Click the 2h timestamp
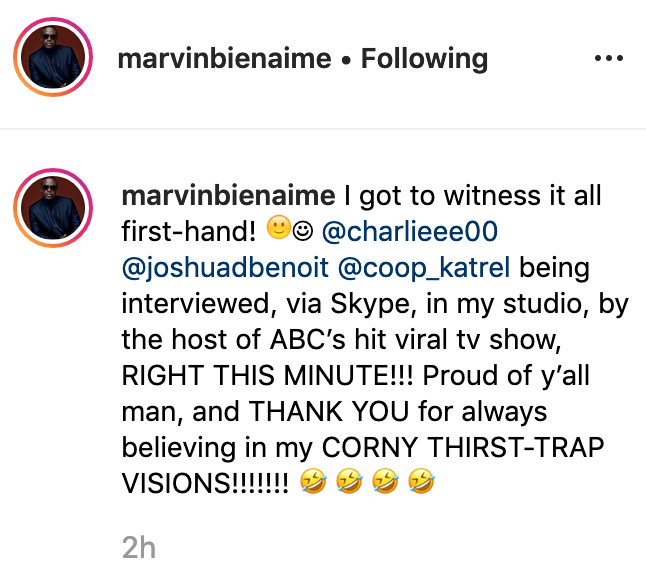The image size is (646, 582). point(139,548)
